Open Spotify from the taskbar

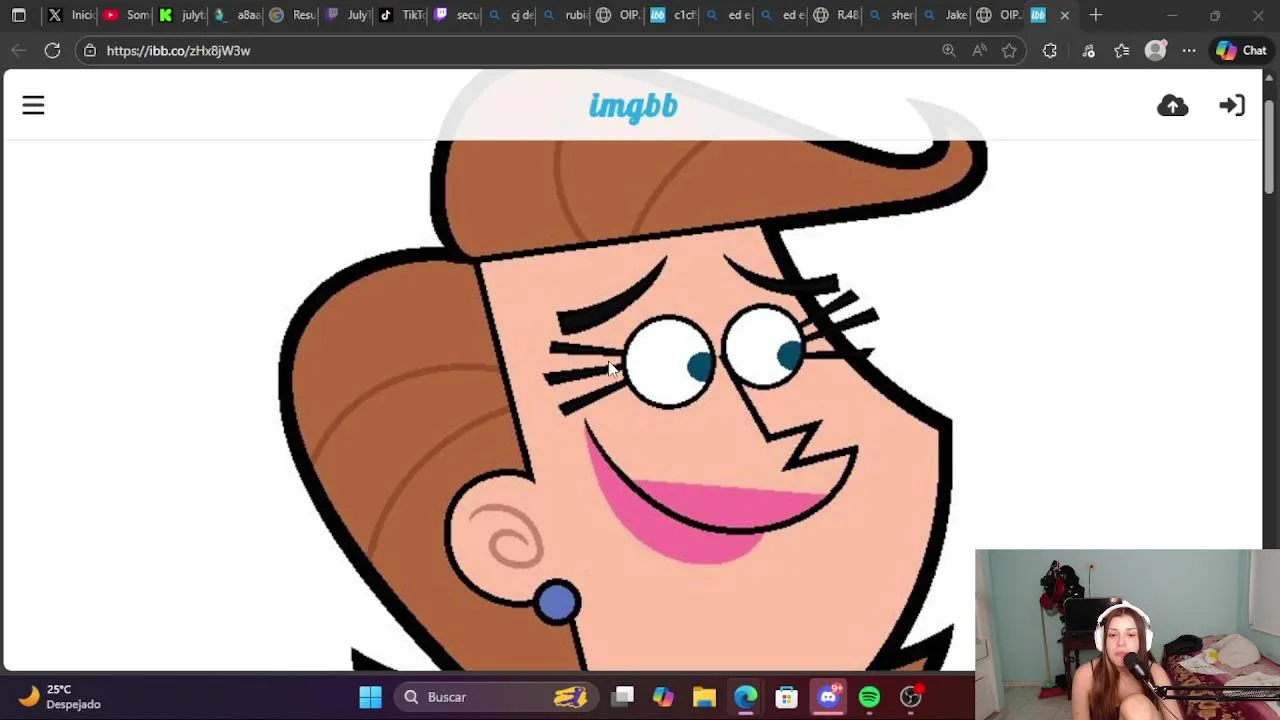[869, 697]
